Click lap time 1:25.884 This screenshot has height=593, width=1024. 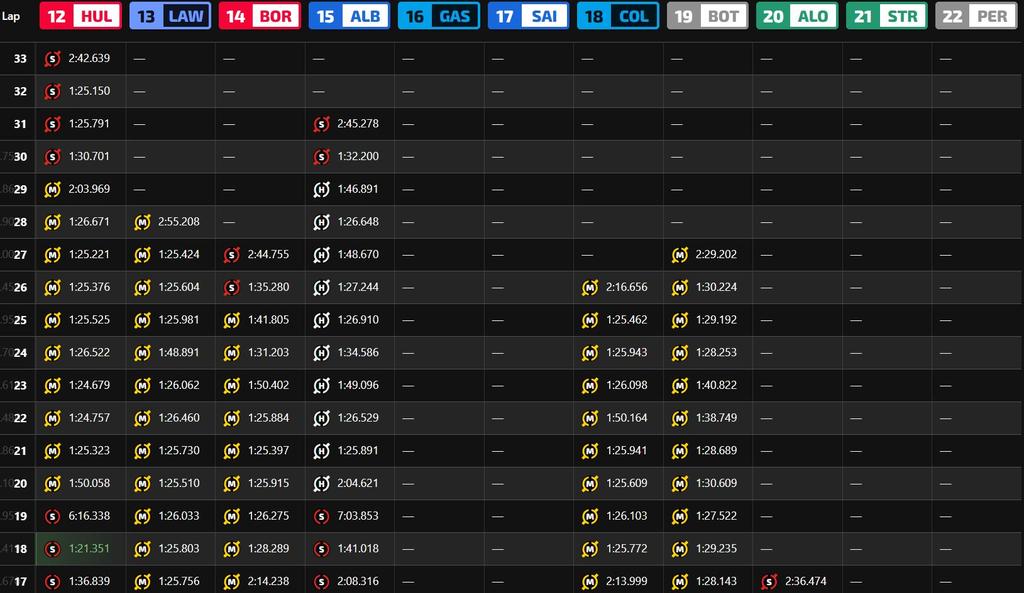point(268,418)
